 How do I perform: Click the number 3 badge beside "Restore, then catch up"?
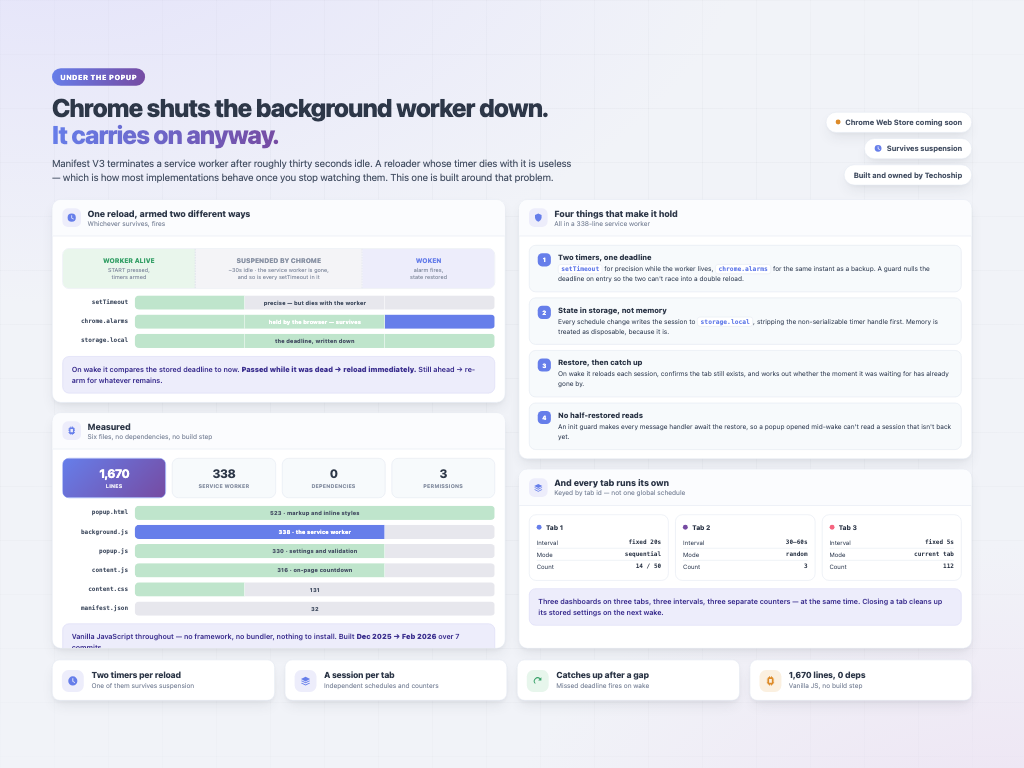click(x=544, y=365)
